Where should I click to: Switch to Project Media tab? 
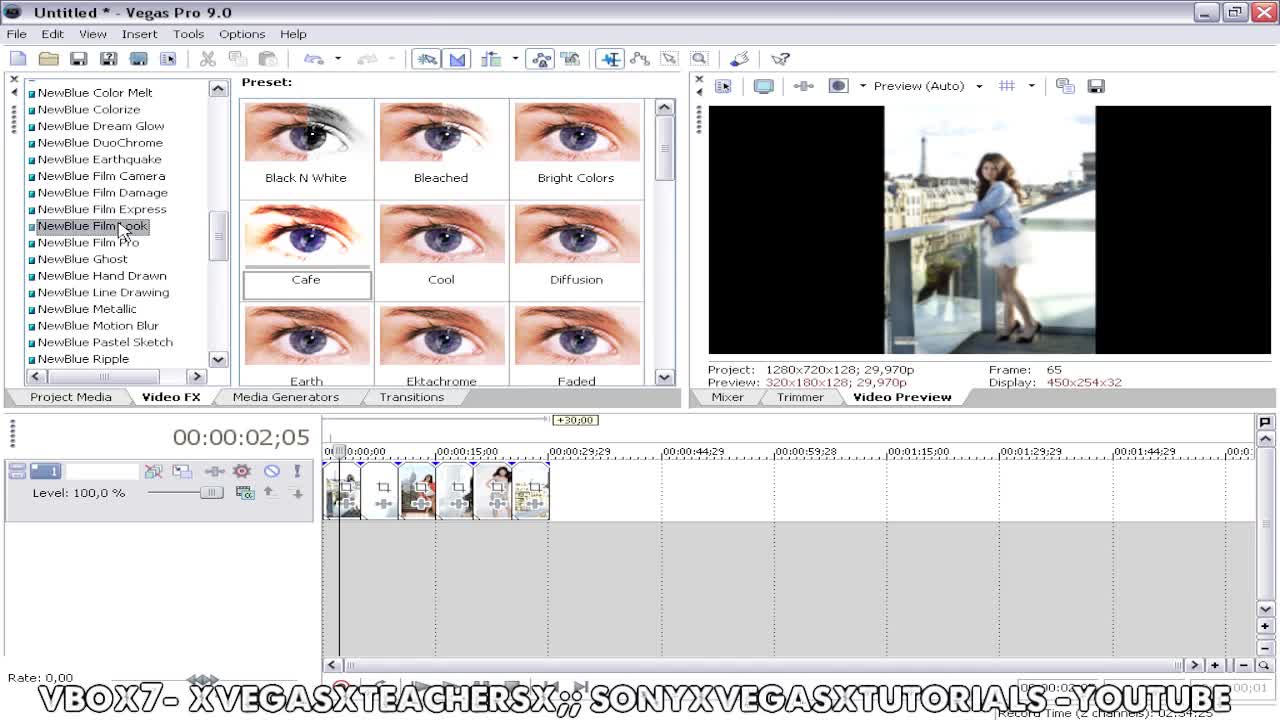coord(70,397)
